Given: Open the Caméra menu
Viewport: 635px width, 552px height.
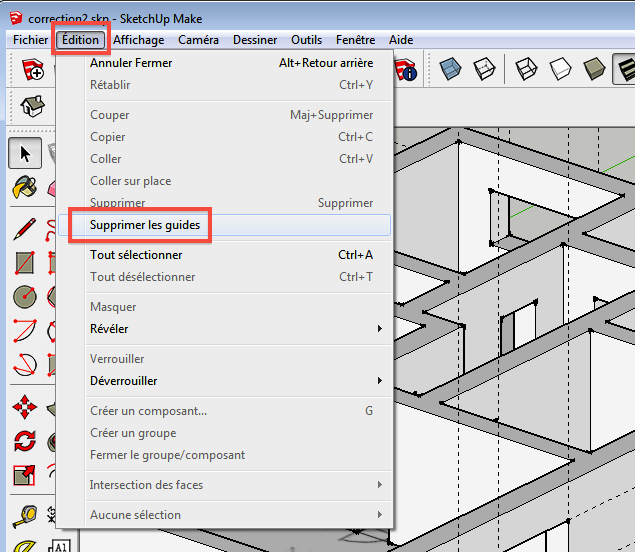Looking at the screenshot, I should 198,40.
